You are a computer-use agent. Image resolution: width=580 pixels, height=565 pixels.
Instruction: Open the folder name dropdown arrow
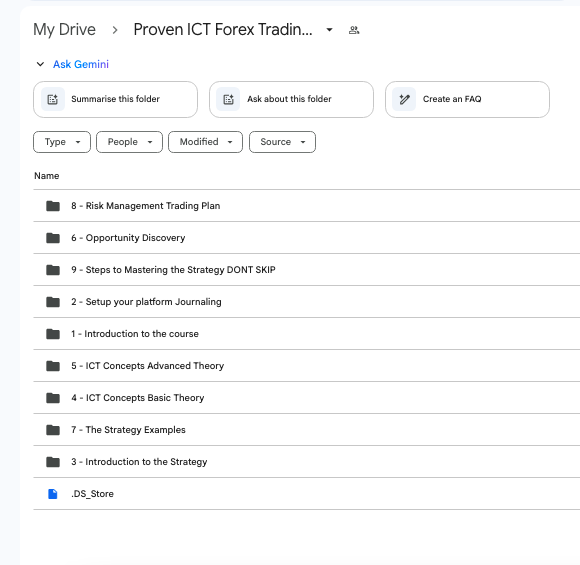point(329,30)
